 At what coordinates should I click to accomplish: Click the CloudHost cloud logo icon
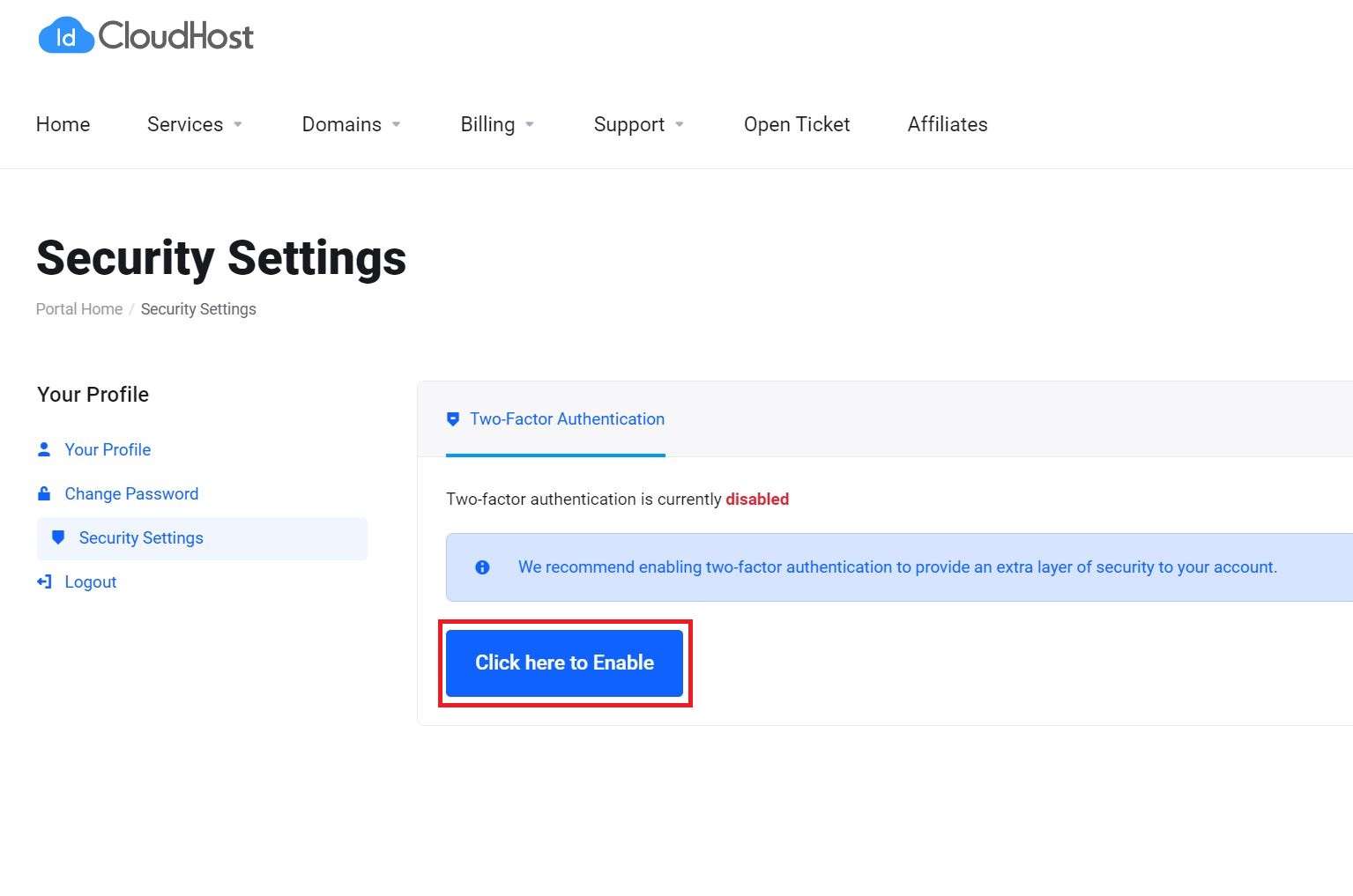pos(64,35)
